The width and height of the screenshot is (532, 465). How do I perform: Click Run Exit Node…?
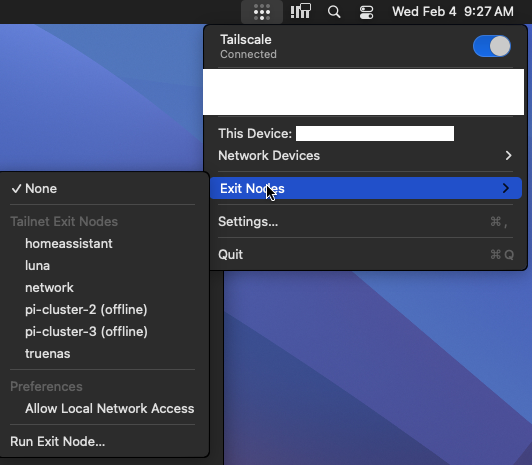click(x=102, y=442)
